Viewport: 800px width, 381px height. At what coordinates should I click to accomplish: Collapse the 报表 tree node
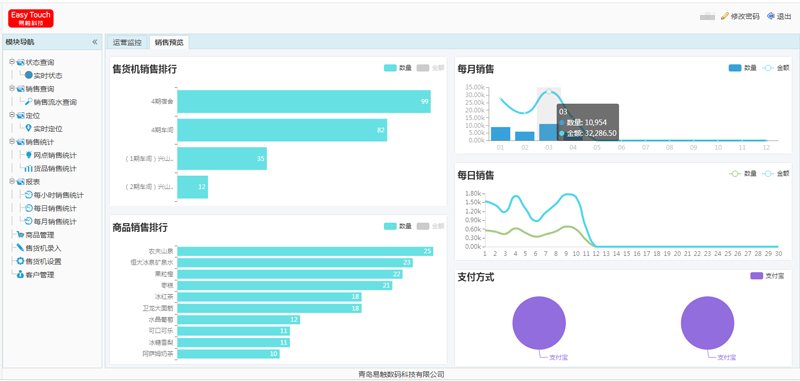(x=12, y=181)
